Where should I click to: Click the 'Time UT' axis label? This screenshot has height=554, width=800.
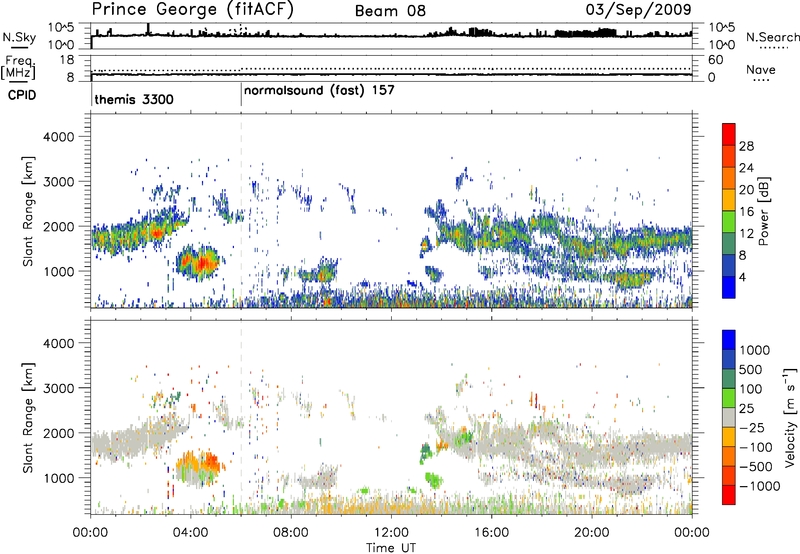click(x=391, y=548)
